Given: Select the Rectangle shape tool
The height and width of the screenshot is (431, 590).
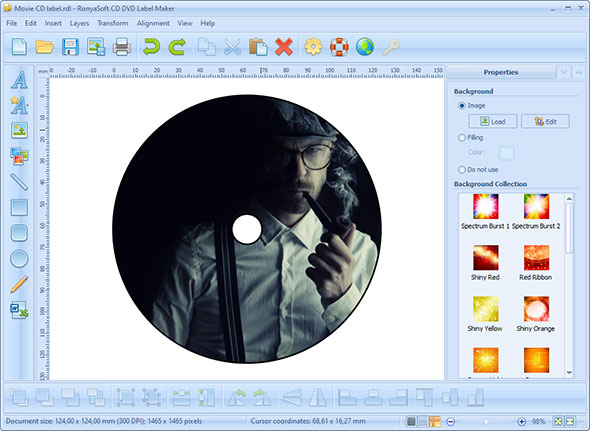Looking at the screenshot, I should (19, 207).
